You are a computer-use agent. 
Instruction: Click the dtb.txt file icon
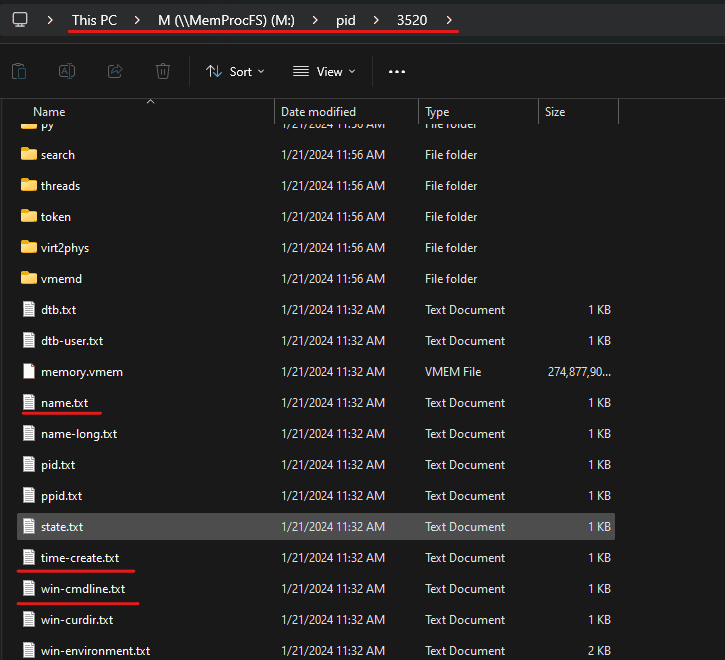tap(29, 309)
